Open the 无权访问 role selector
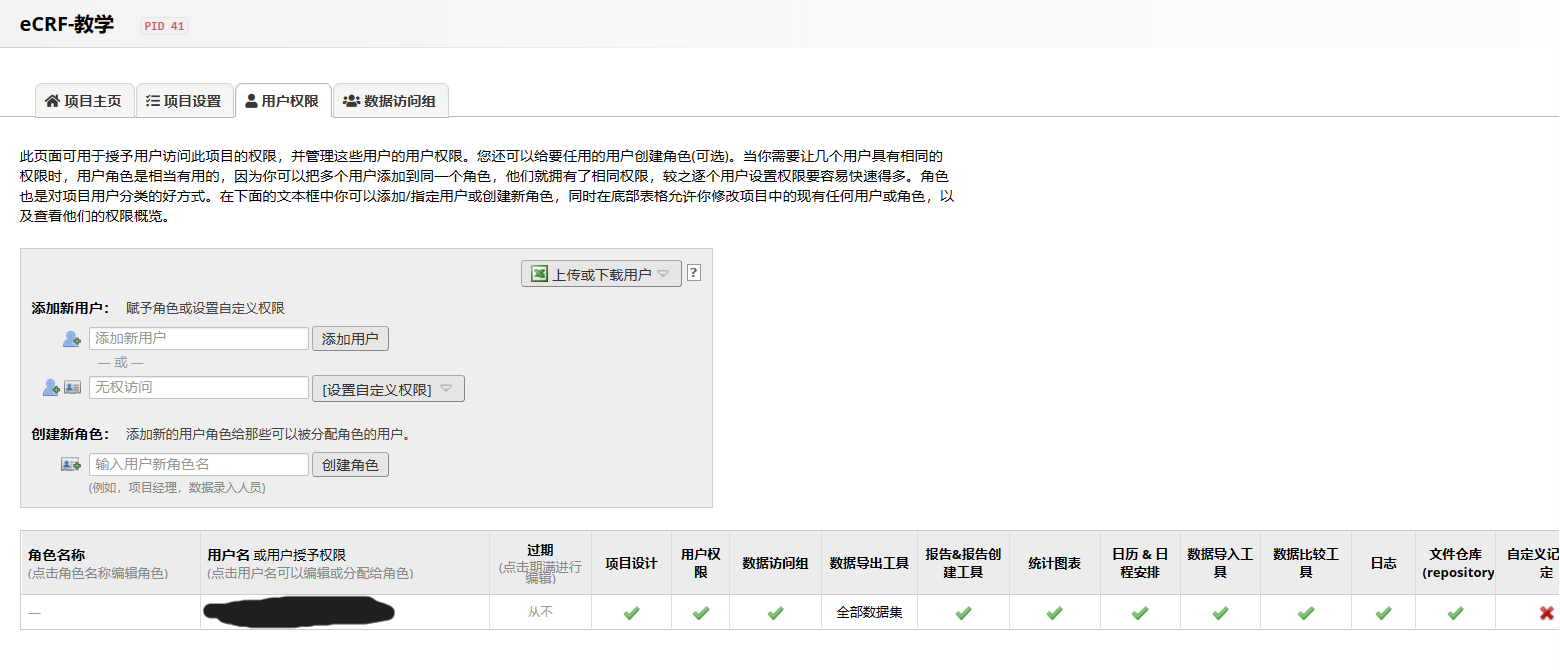 pos(197,387)
